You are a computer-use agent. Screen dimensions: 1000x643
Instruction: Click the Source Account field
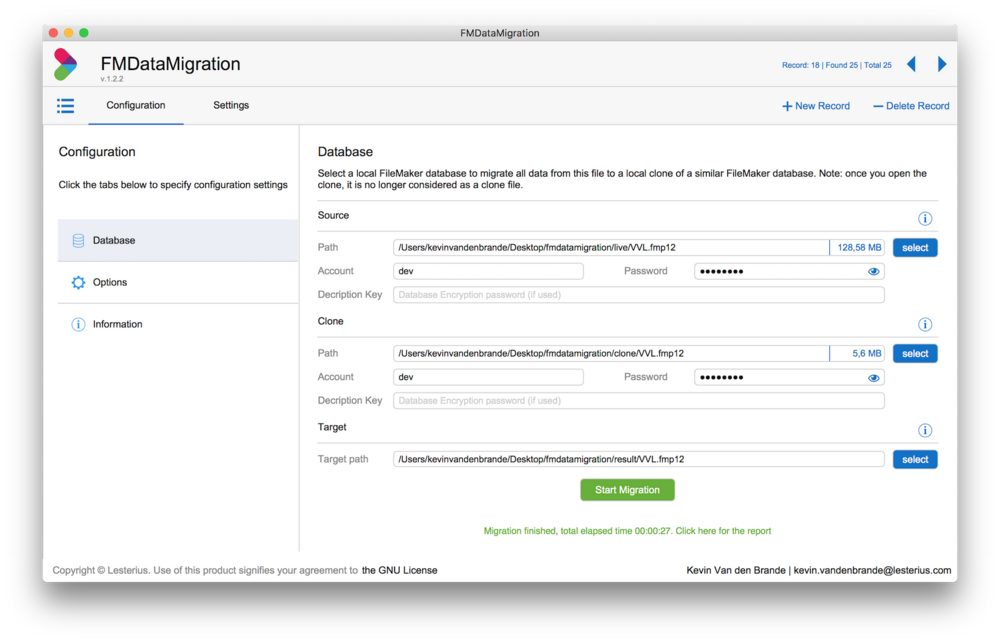[488, 271]
